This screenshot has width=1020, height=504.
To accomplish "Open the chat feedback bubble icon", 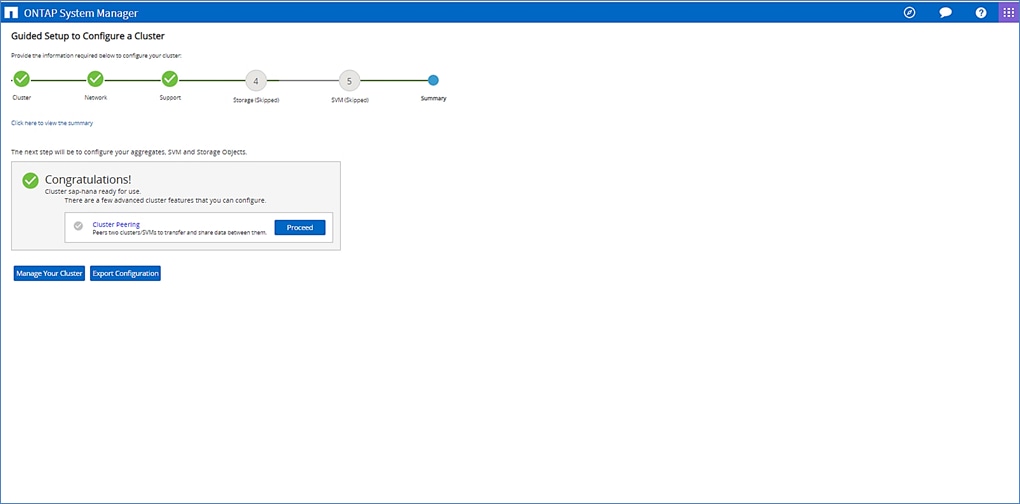I will click(x=946, y=13).
